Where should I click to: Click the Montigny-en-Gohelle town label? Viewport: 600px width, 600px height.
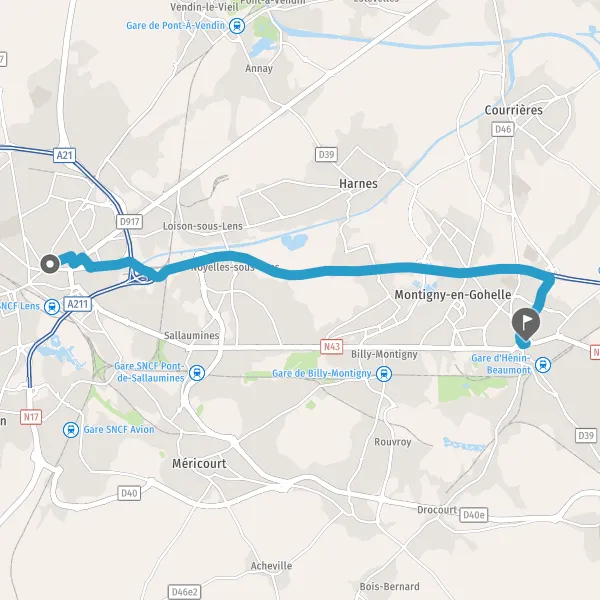453,295
